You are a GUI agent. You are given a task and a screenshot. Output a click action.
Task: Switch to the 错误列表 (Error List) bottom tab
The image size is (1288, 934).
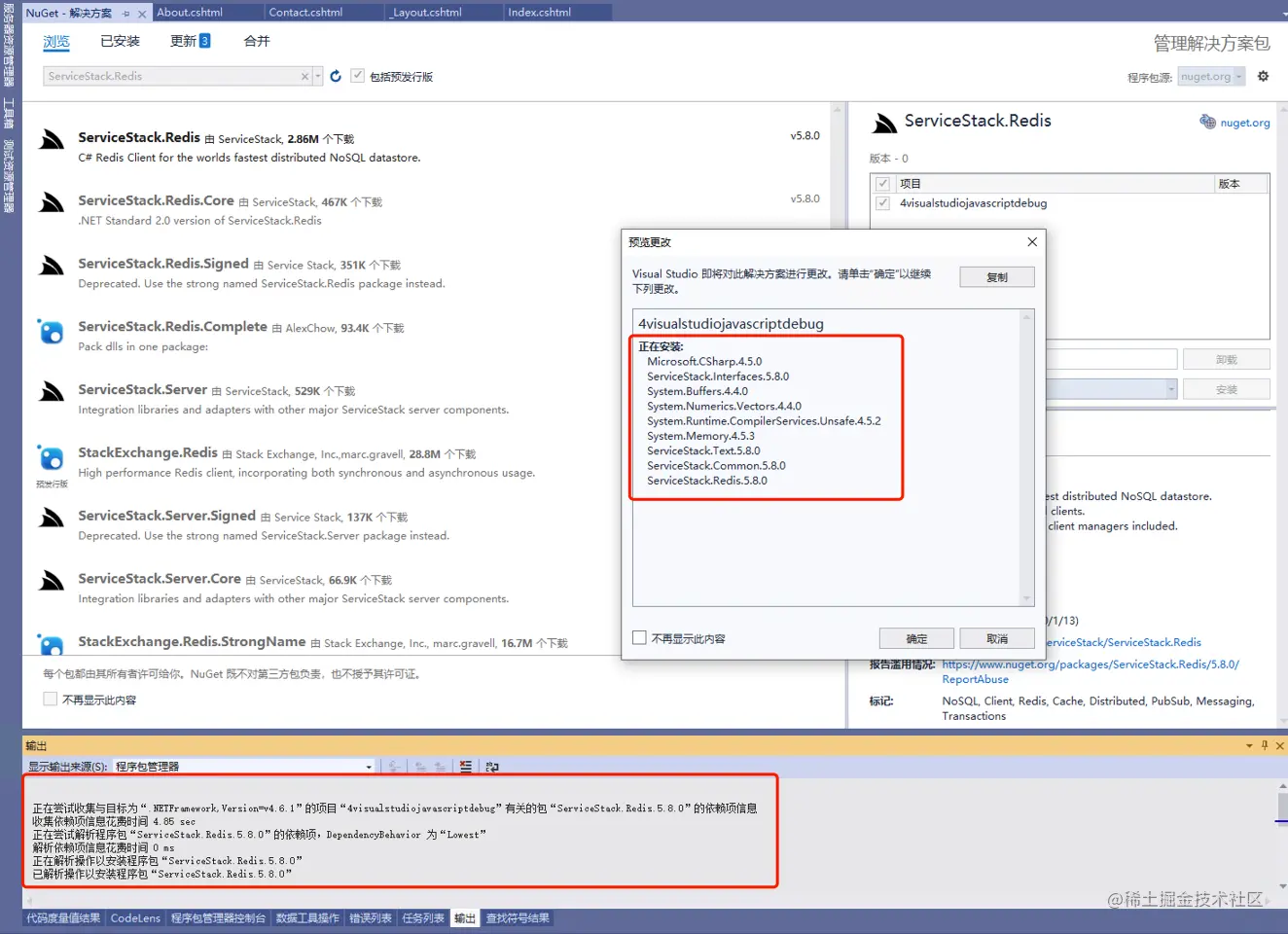(x=370, y=917)
